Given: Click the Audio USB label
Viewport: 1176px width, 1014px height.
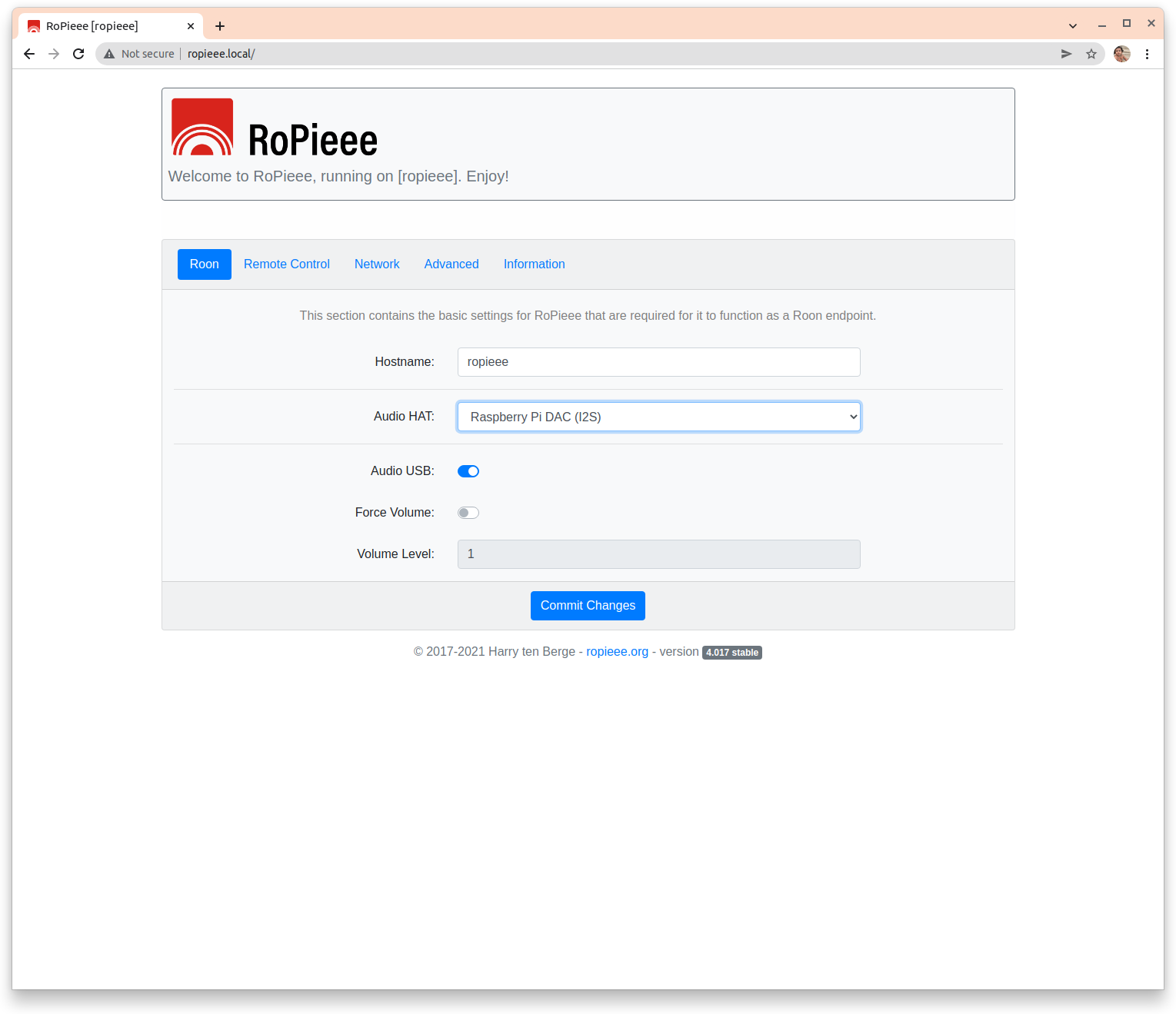Looking at the screenshot, I should click(x=402, y=471).
